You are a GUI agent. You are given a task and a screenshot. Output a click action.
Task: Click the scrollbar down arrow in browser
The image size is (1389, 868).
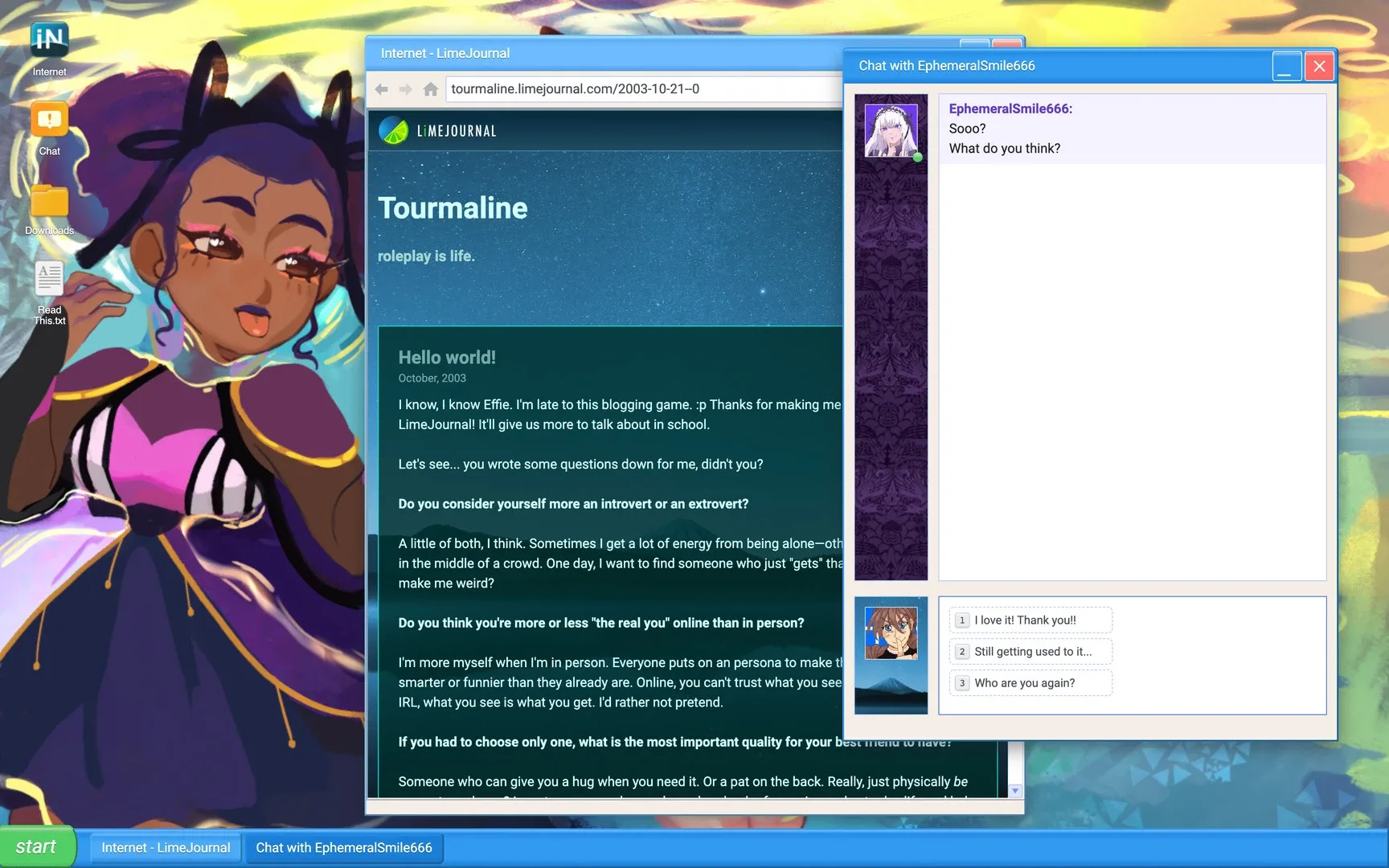[1015, 791]
